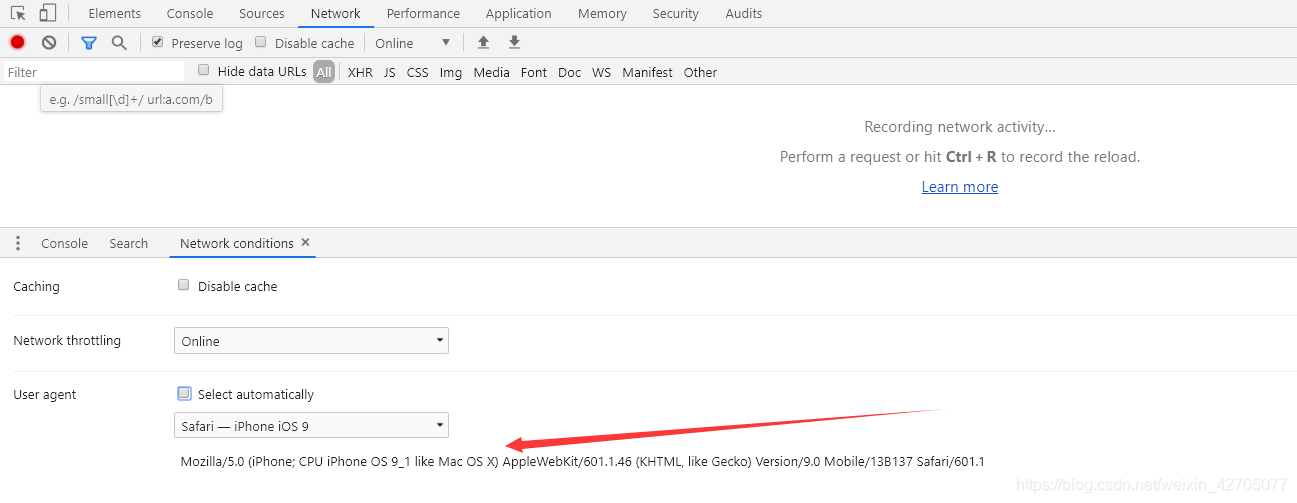Tick Disable cache under Caching section
This screenshot has height=503, width=1297.
point(184,285)
